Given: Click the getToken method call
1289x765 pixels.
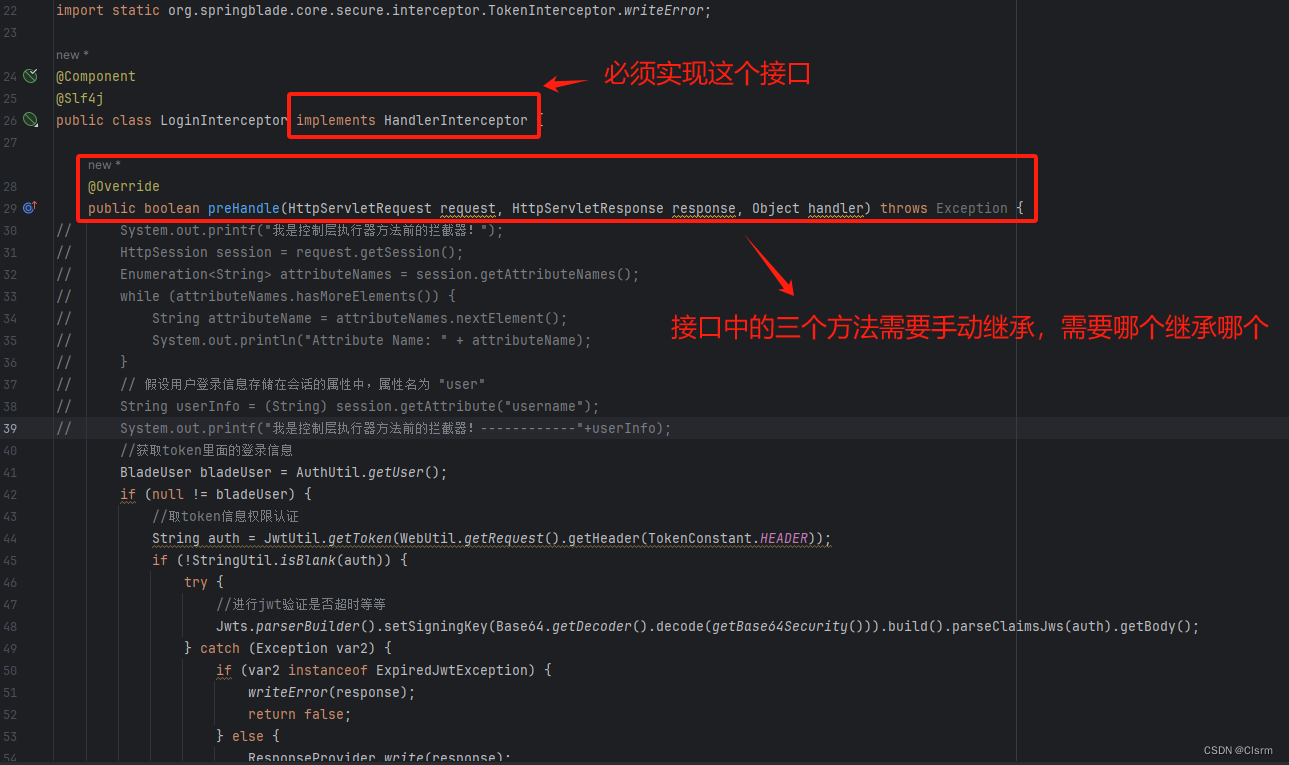Looking at the screenshot, I should [x=360, y=538].
